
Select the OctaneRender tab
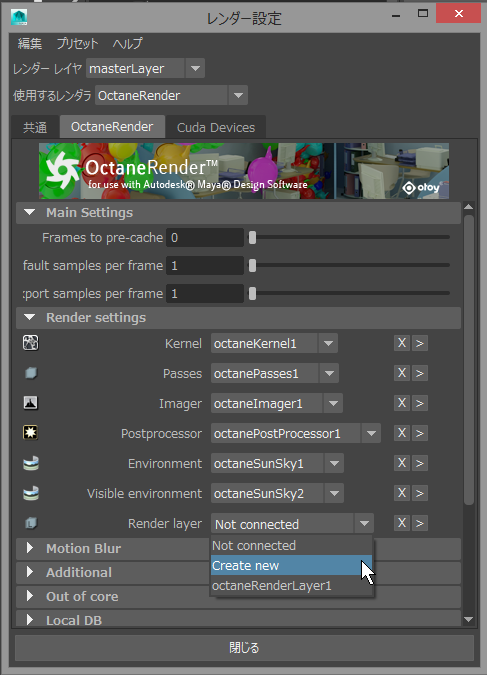tap(112, 127)
